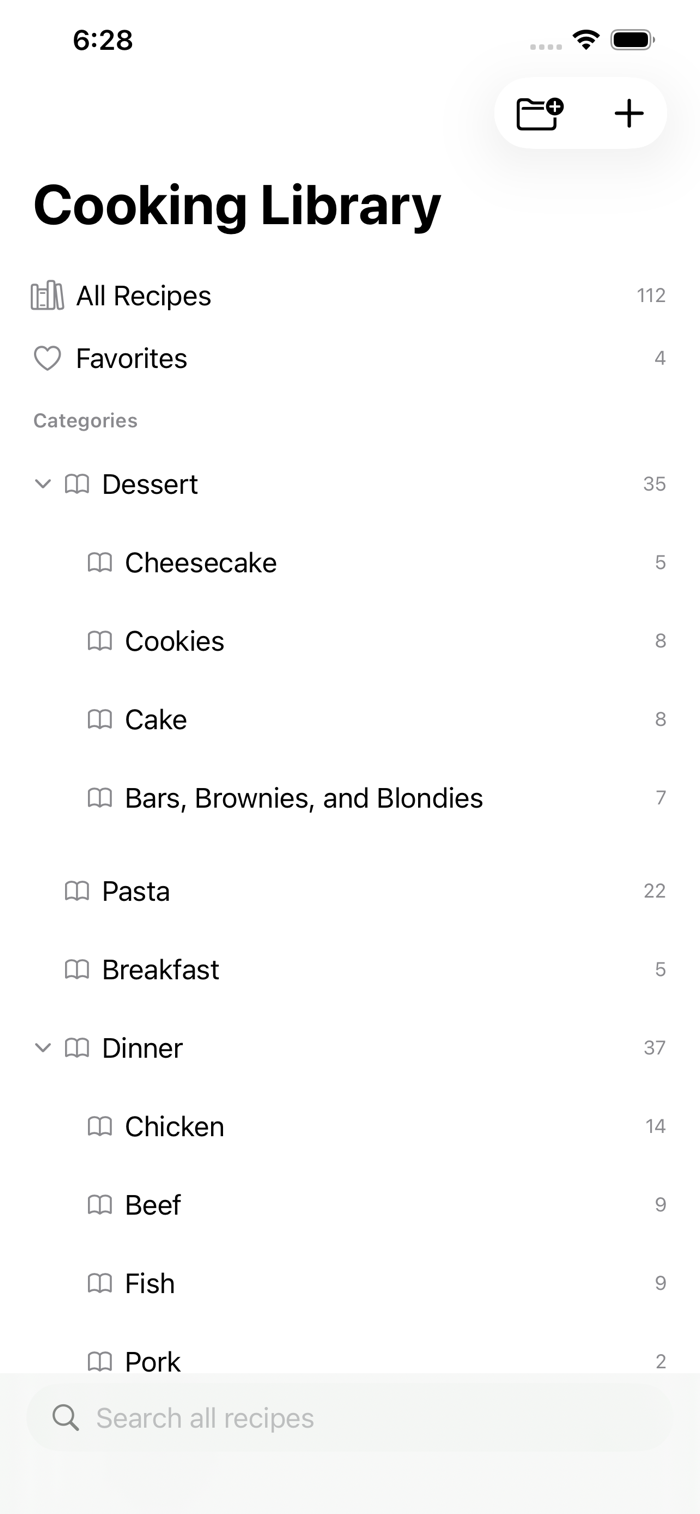Tap the books icon beside All Recipes

[x=47, y=296]
